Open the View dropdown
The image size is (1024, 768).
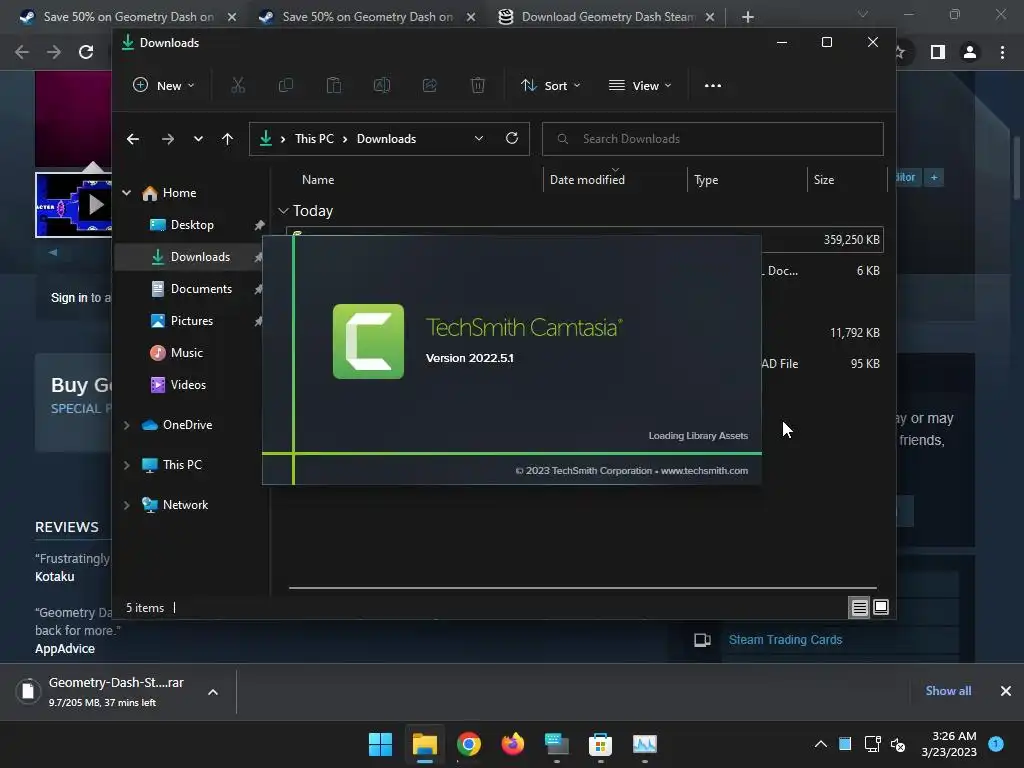640,86
